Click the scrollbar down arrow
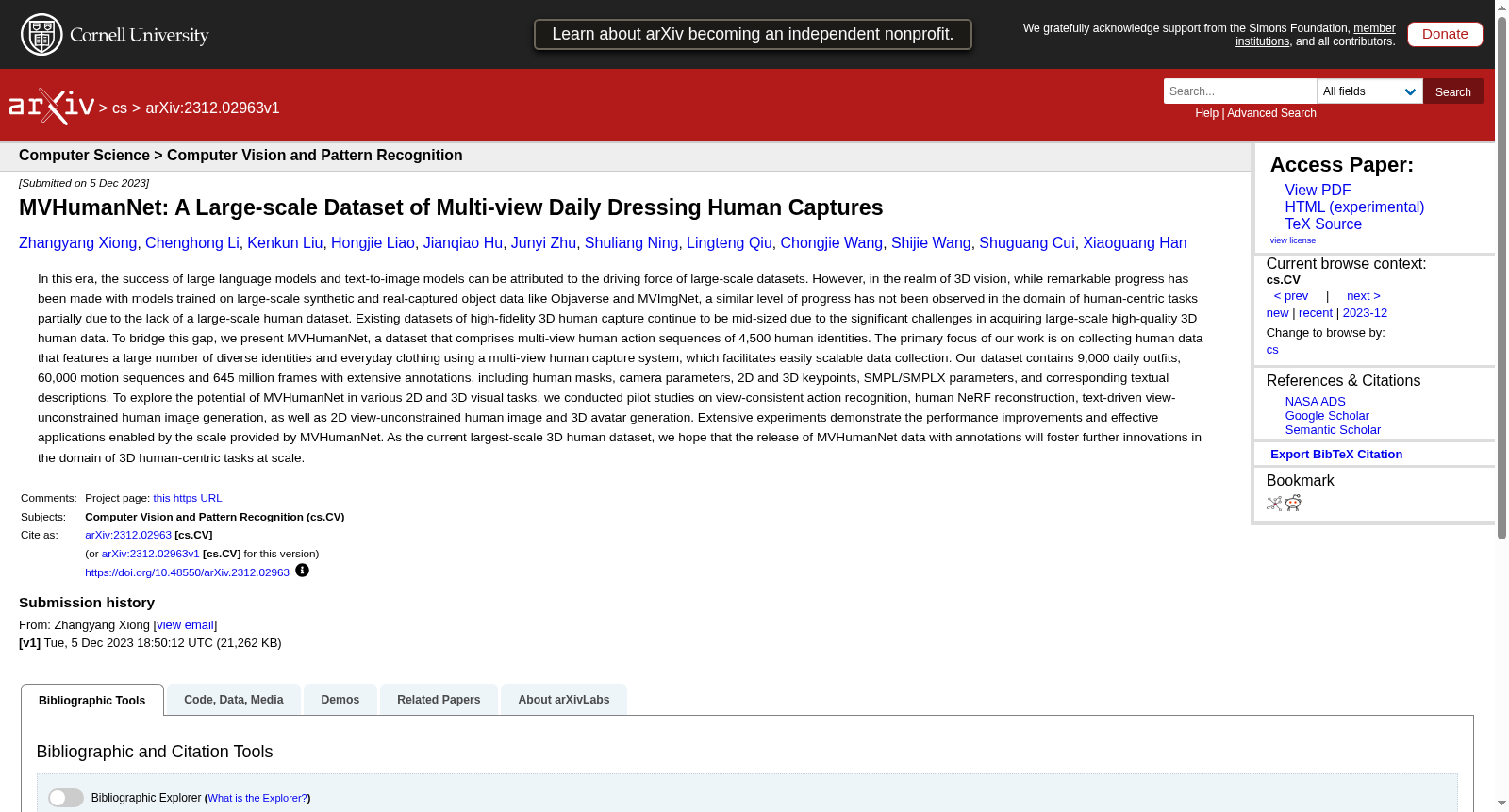 pyautogui.click(x=1501, y=804)
